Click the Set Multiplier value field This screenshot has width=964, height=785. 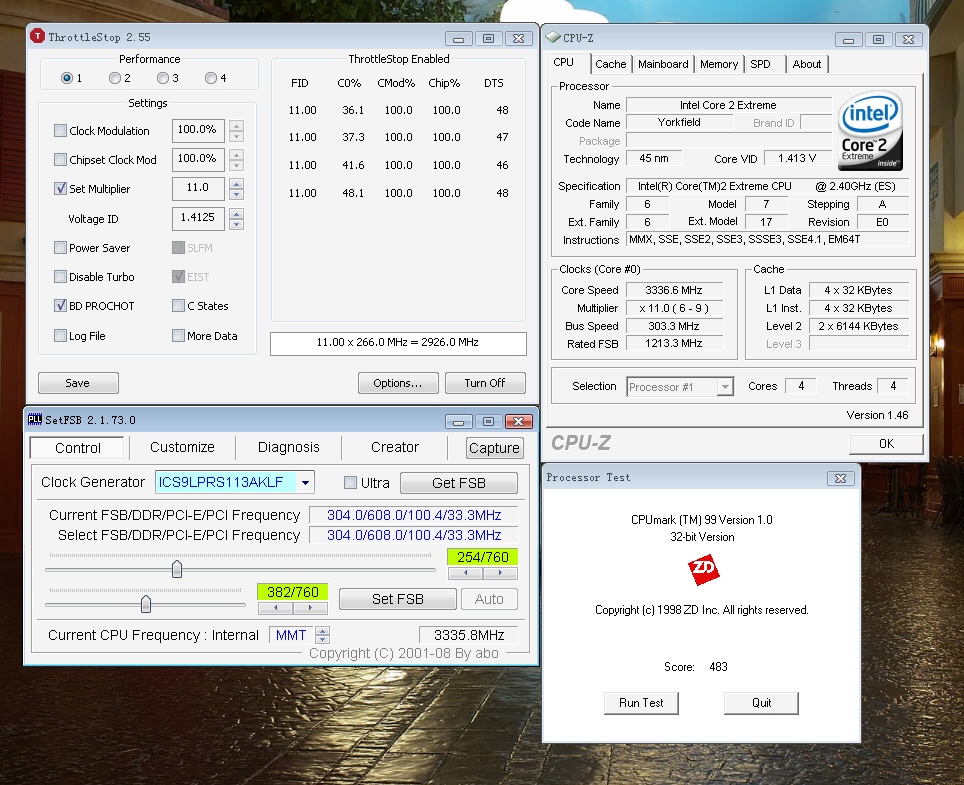coord(198,188)
